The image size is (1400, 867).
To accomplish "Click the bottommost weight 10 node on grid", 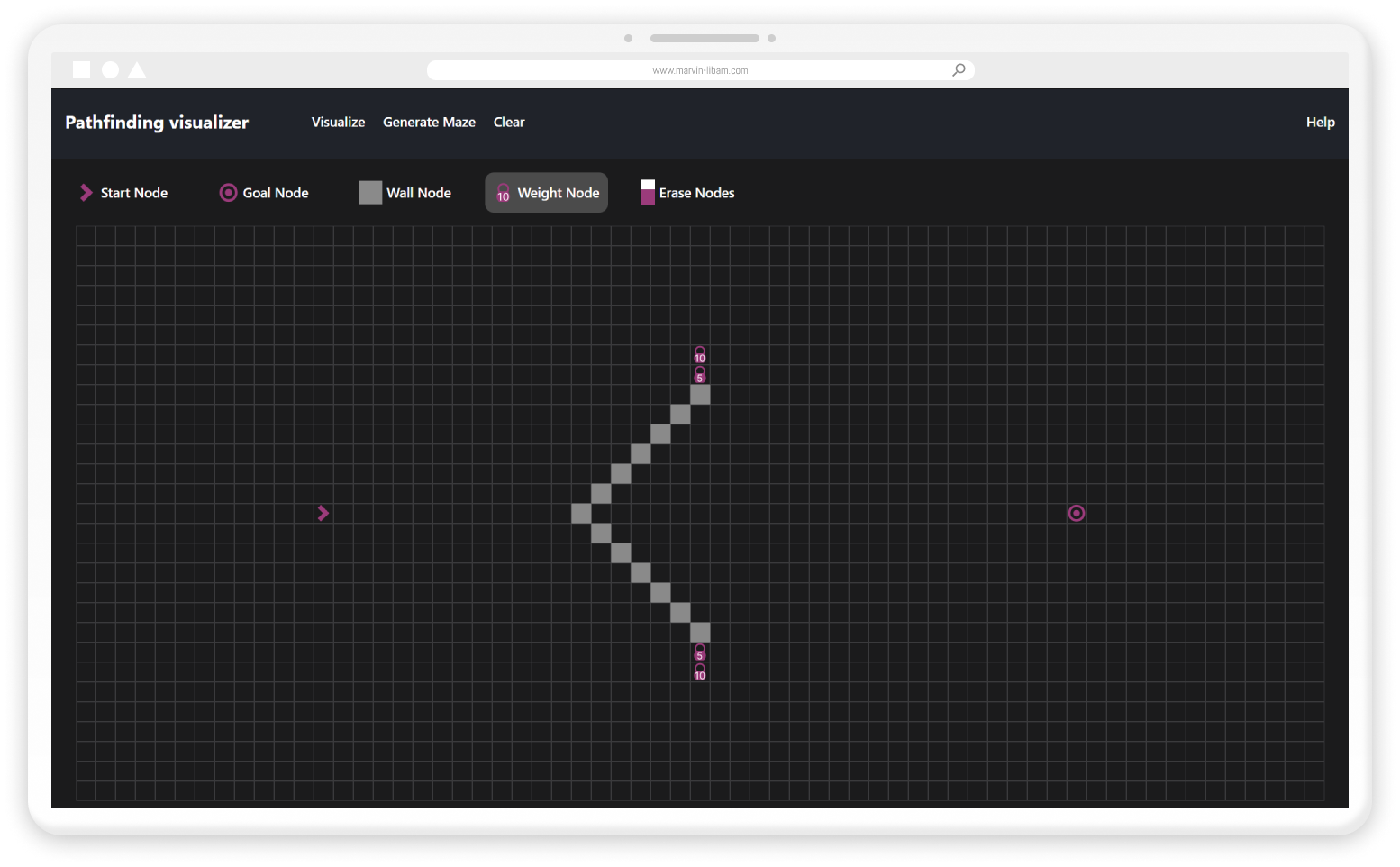I will (x=700, y=672).
